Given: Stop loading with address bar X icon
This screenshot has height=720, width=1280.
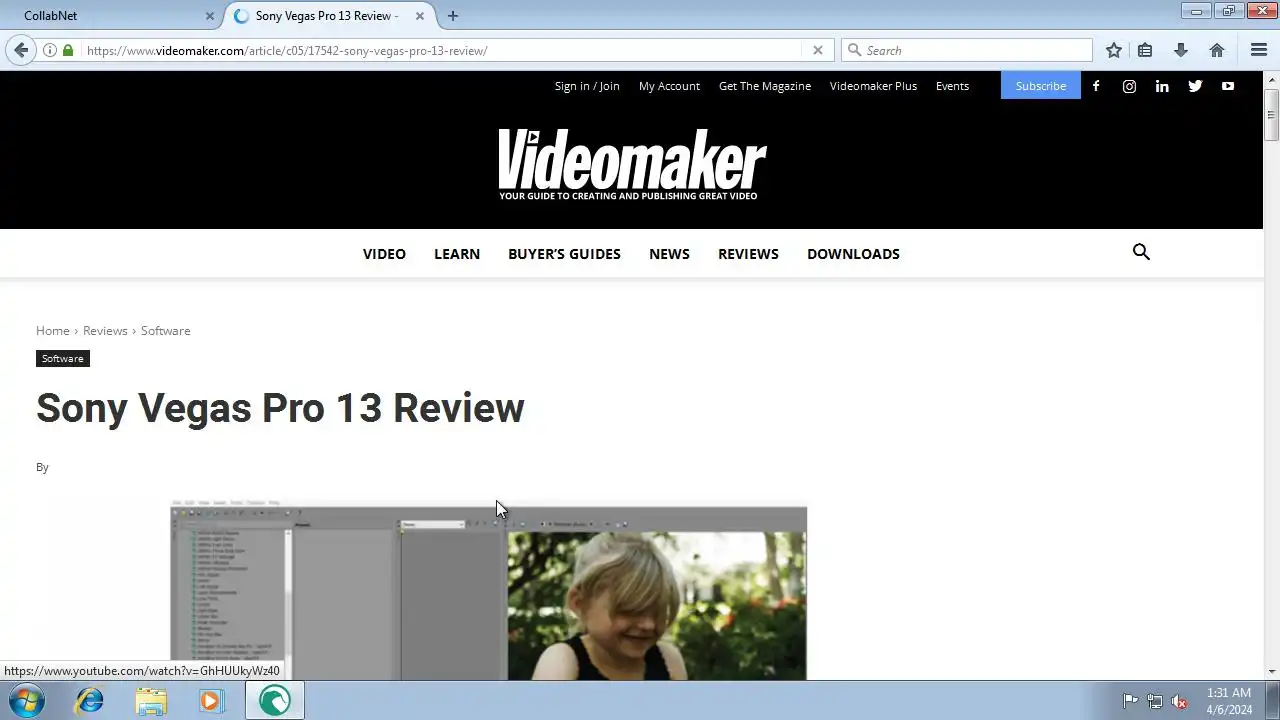Looking at the screenshot, I should tap(817, 50).
